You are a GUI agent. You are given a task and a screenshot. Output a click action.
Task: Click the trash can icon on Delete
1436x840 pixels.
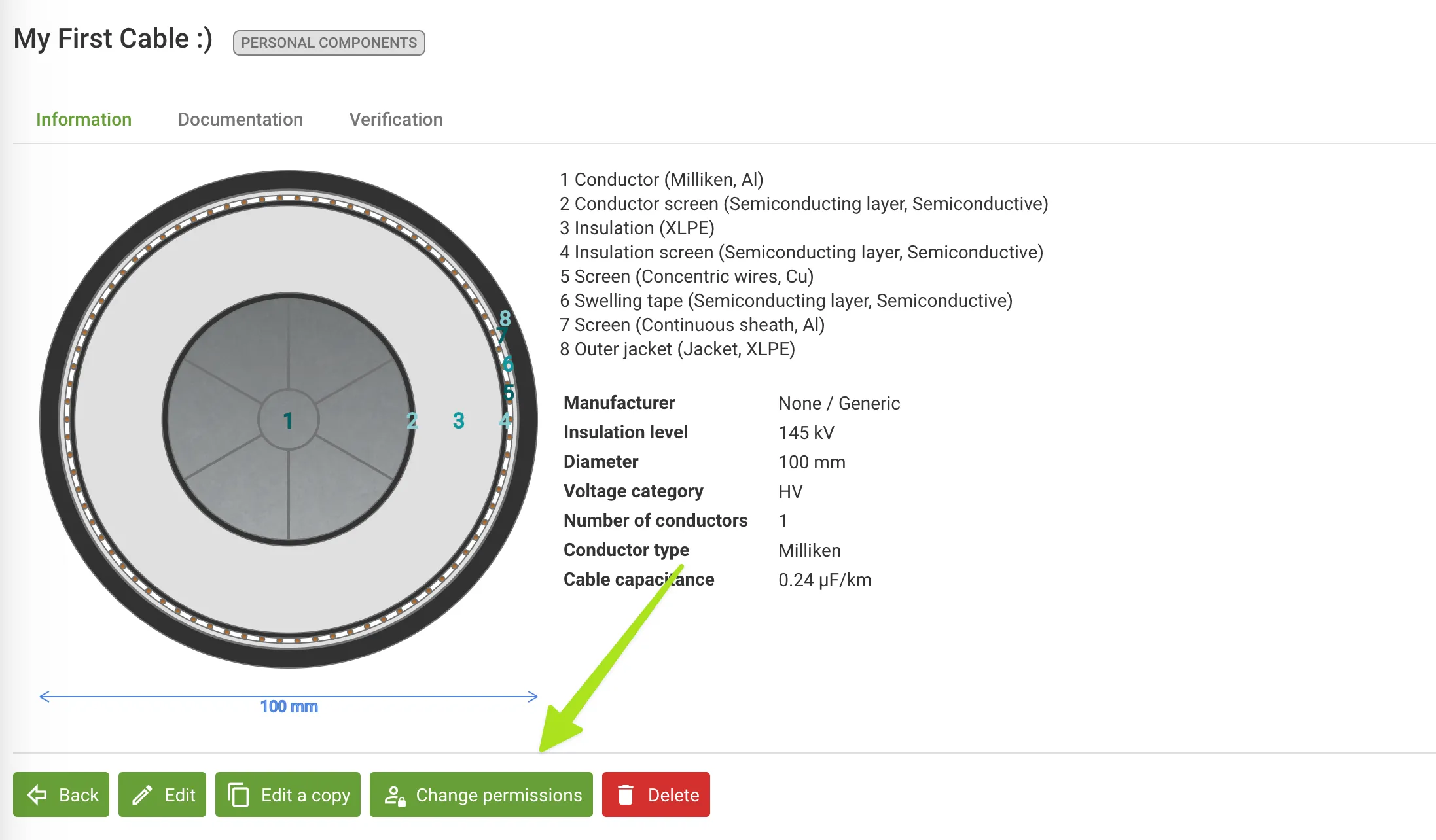[x=626, y=795]
